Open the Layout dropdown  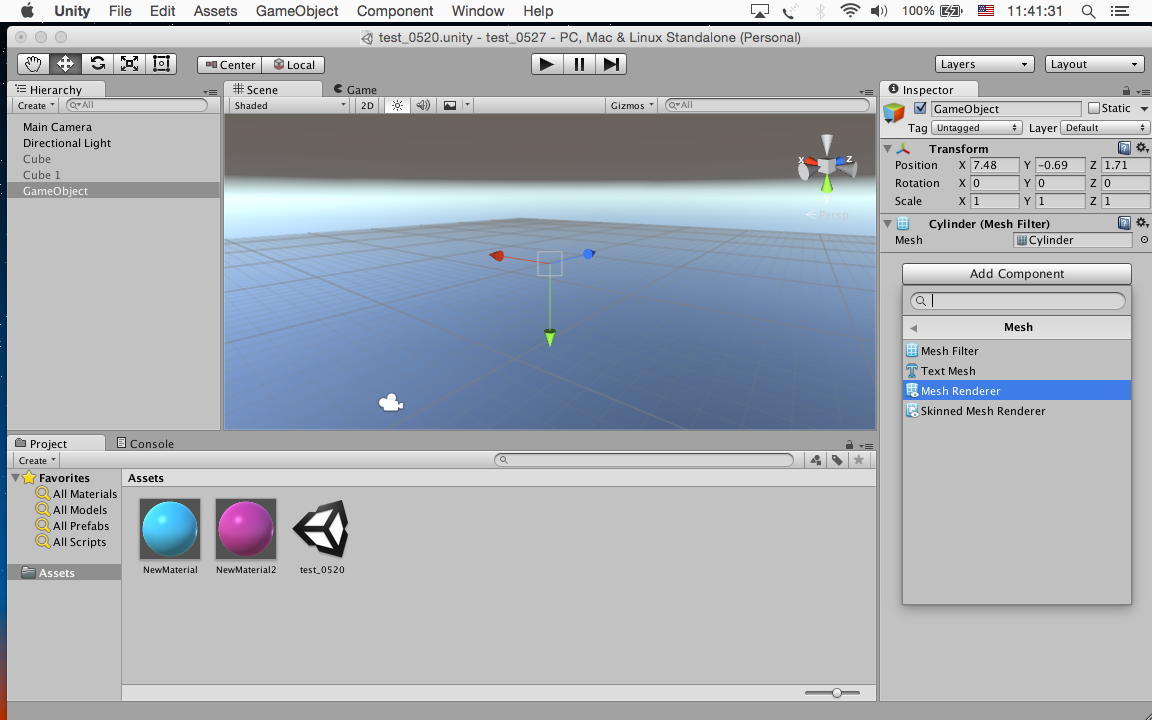click(x=1094, y=65)
